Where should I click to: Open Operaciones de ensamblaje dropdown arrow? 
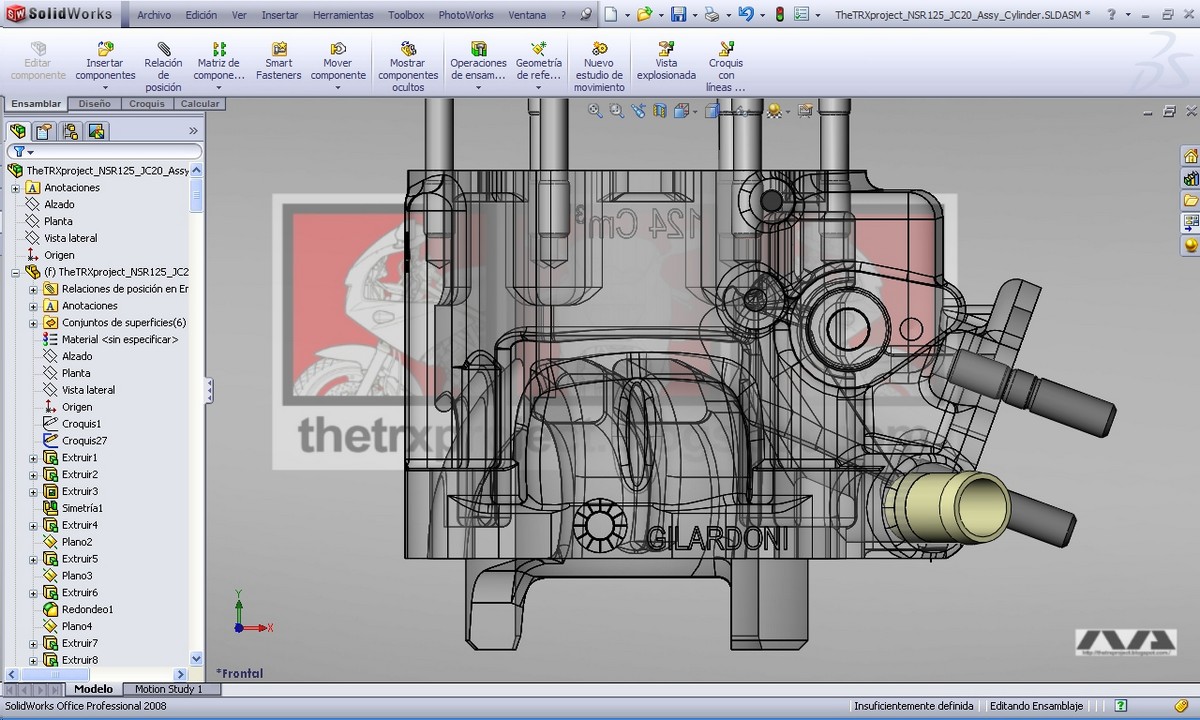tap(478, 88)
